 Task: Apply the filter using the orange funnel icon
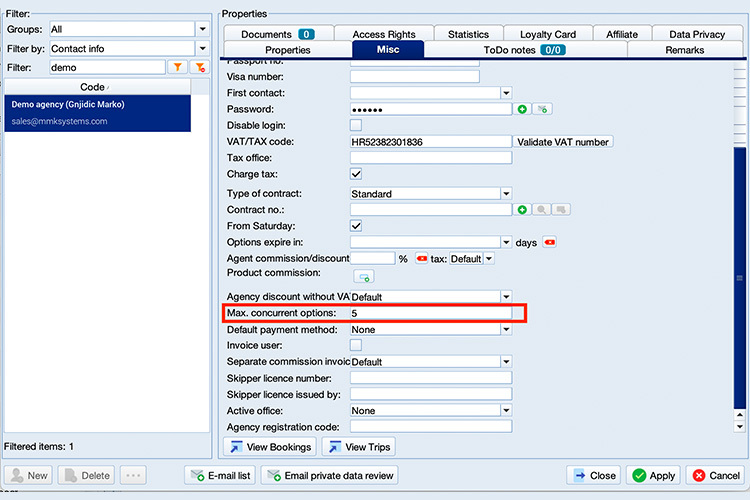tap(176, 68)
